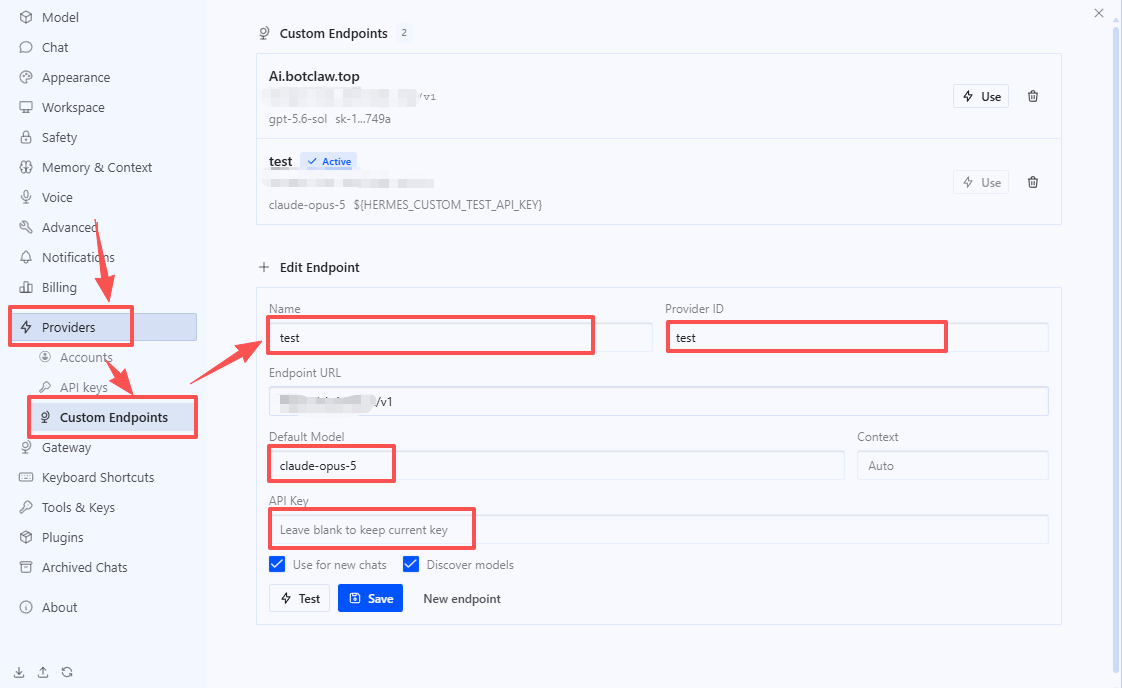
Task: Click the info icon beside About
Action: coord(26,607)
